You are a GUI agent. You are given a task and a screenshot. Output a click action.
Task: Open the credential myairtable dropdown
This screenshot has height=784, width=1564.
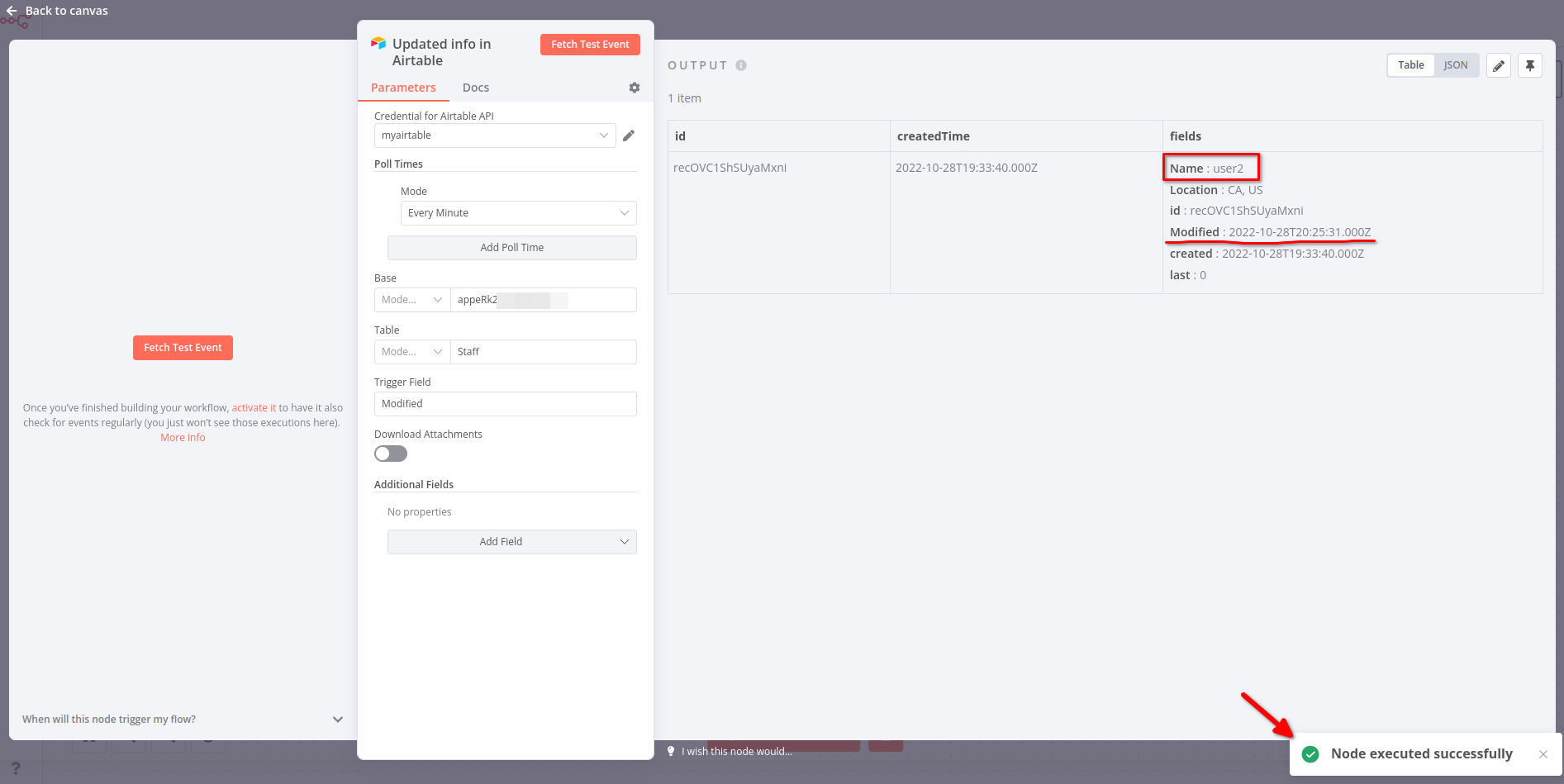[495, 135]
